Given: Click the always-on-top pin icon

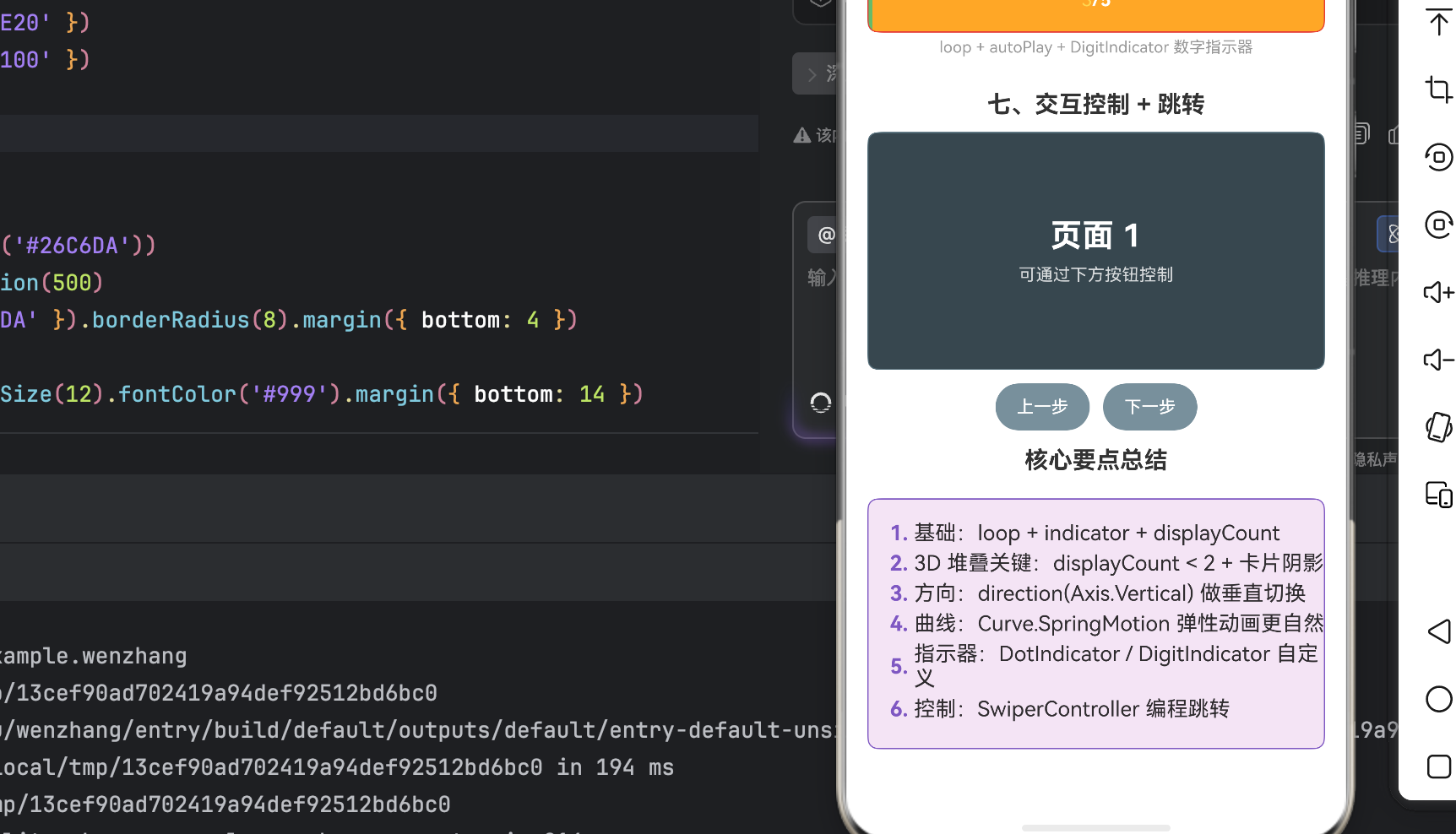Looking at the screenshot, I should pos(1439,22).
